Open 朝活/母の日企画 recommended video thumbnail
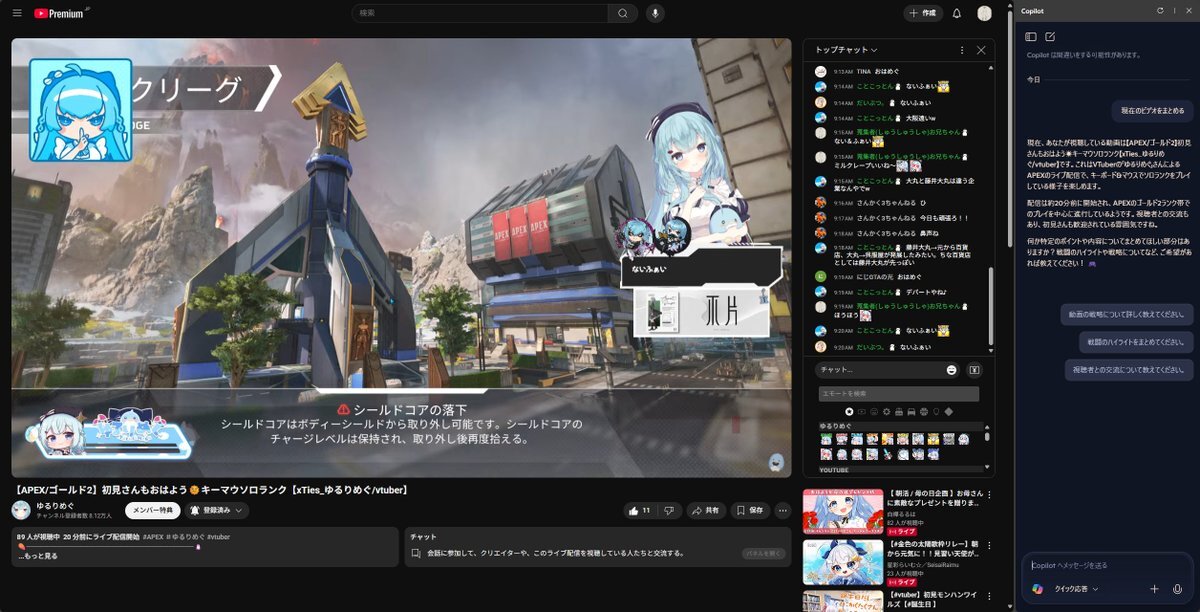The image size is (1200, 612). (x=842, y=512)
